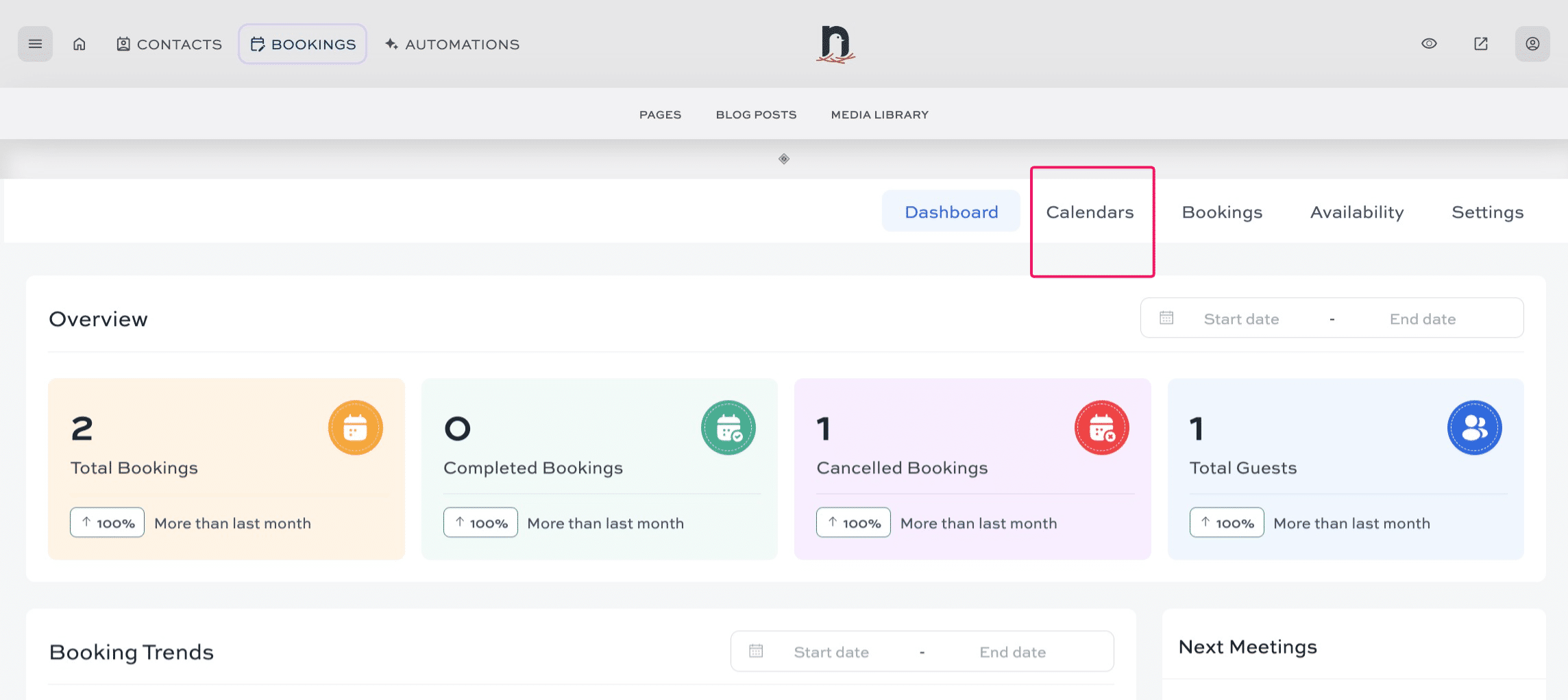Open the external link icon

1481,44
